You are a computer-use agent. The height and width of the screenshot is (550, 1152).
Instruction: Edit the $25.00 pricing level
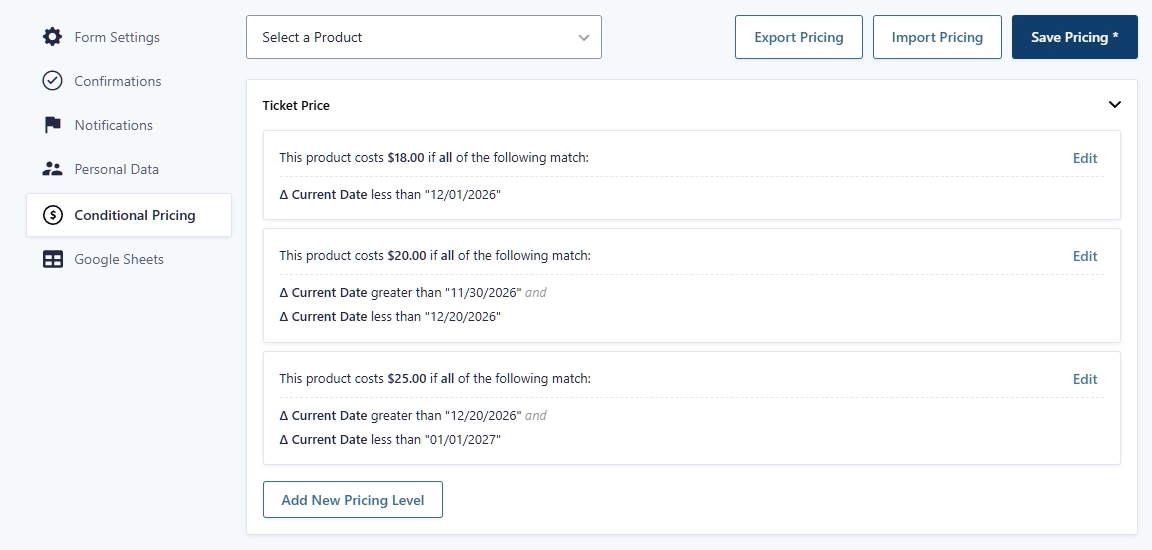pos(1084,379)
